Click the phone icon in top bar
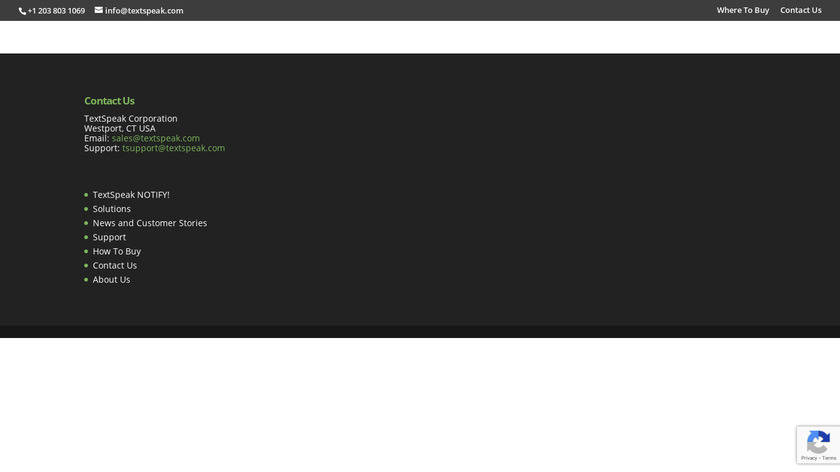 [x=22, y=11]
